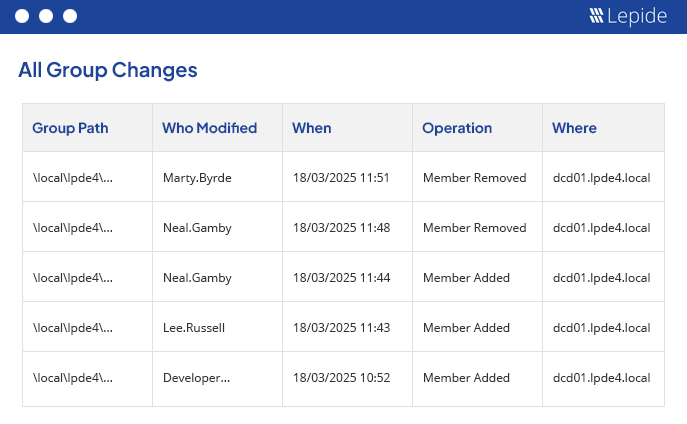The image size is (687, 424).
Task: Click Member Removed in Marty.Byrde row
Action: (474, 178)
